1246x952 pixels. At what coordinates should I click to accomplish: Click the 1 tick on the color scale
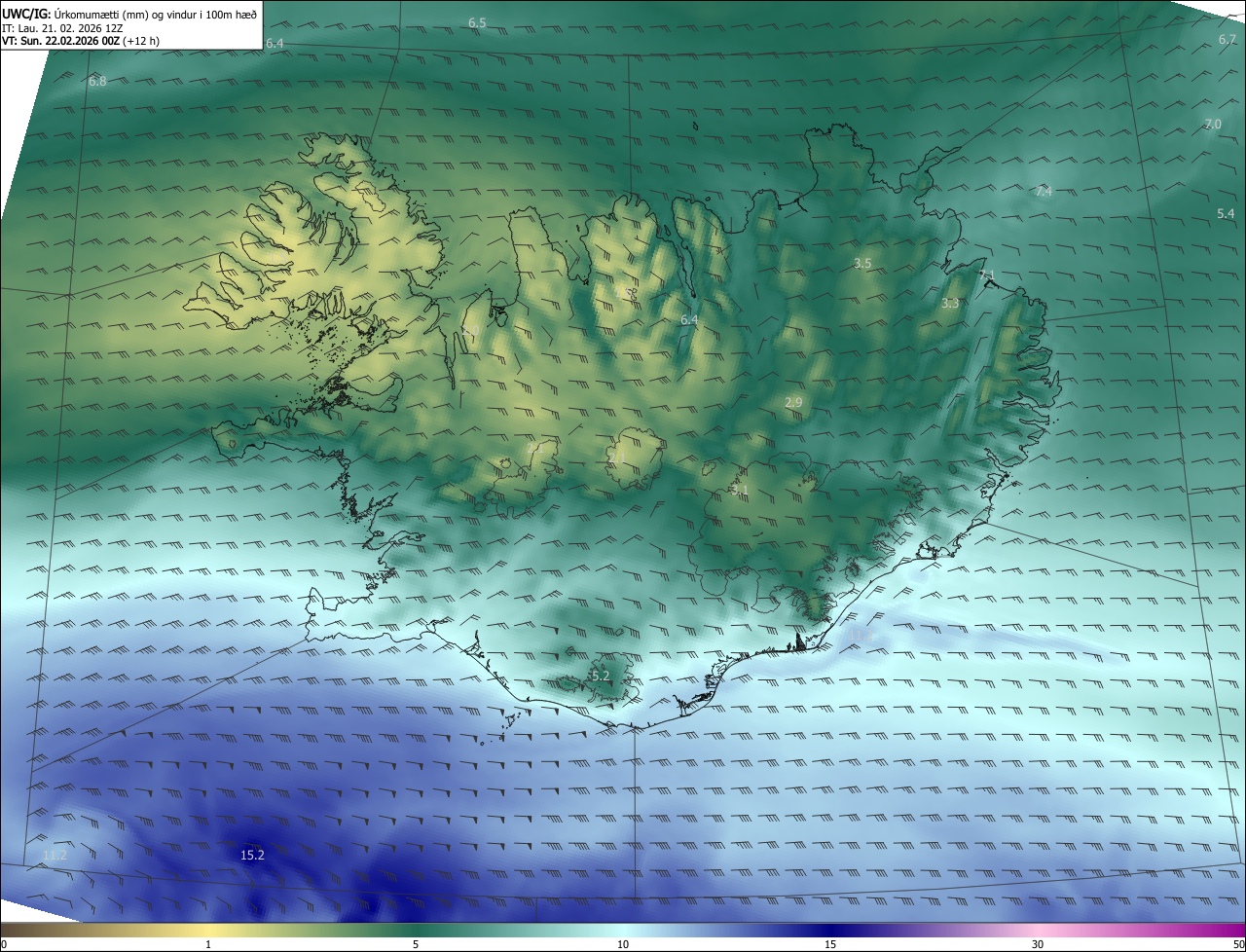coord(208,944)
